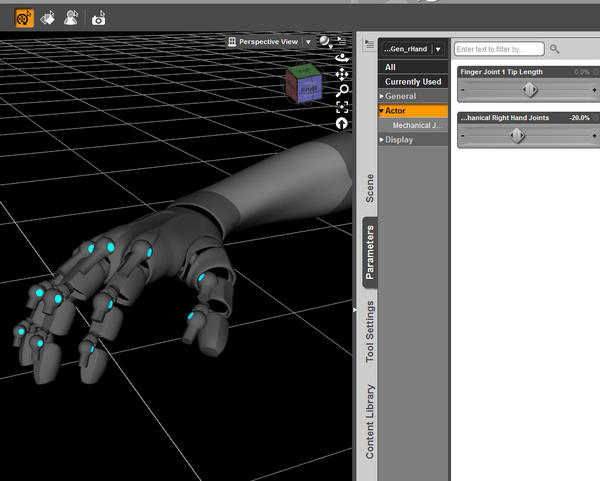The image size is (600, 481).
Task: Select the Region Navigator tool with person silhouette
Action: [71, 18]
